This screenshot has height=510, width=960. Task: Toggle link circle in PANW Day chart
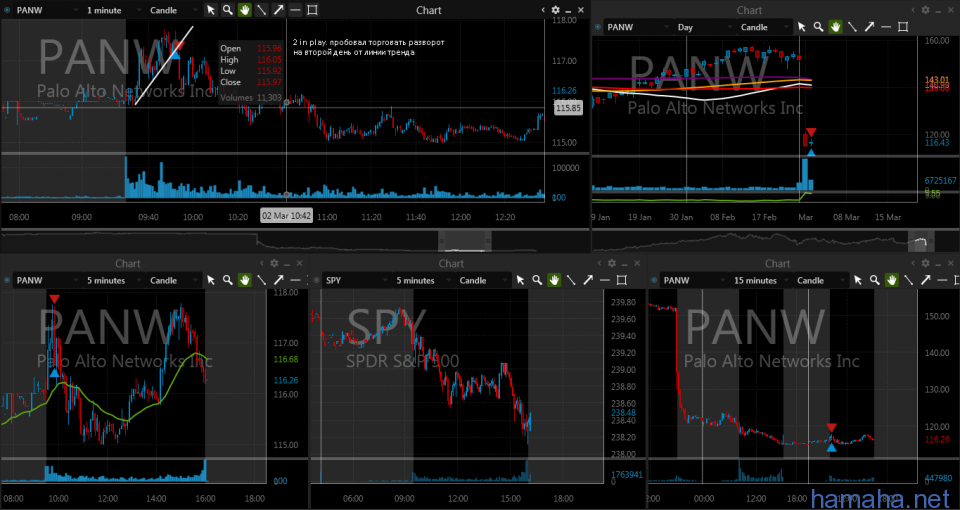599,28
